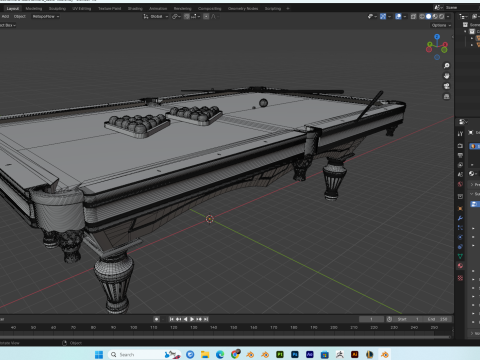Open the Texture Paint workspace tab
This screenshot has width=480, height=360.
pyautogui.click(x=109, y=8)
